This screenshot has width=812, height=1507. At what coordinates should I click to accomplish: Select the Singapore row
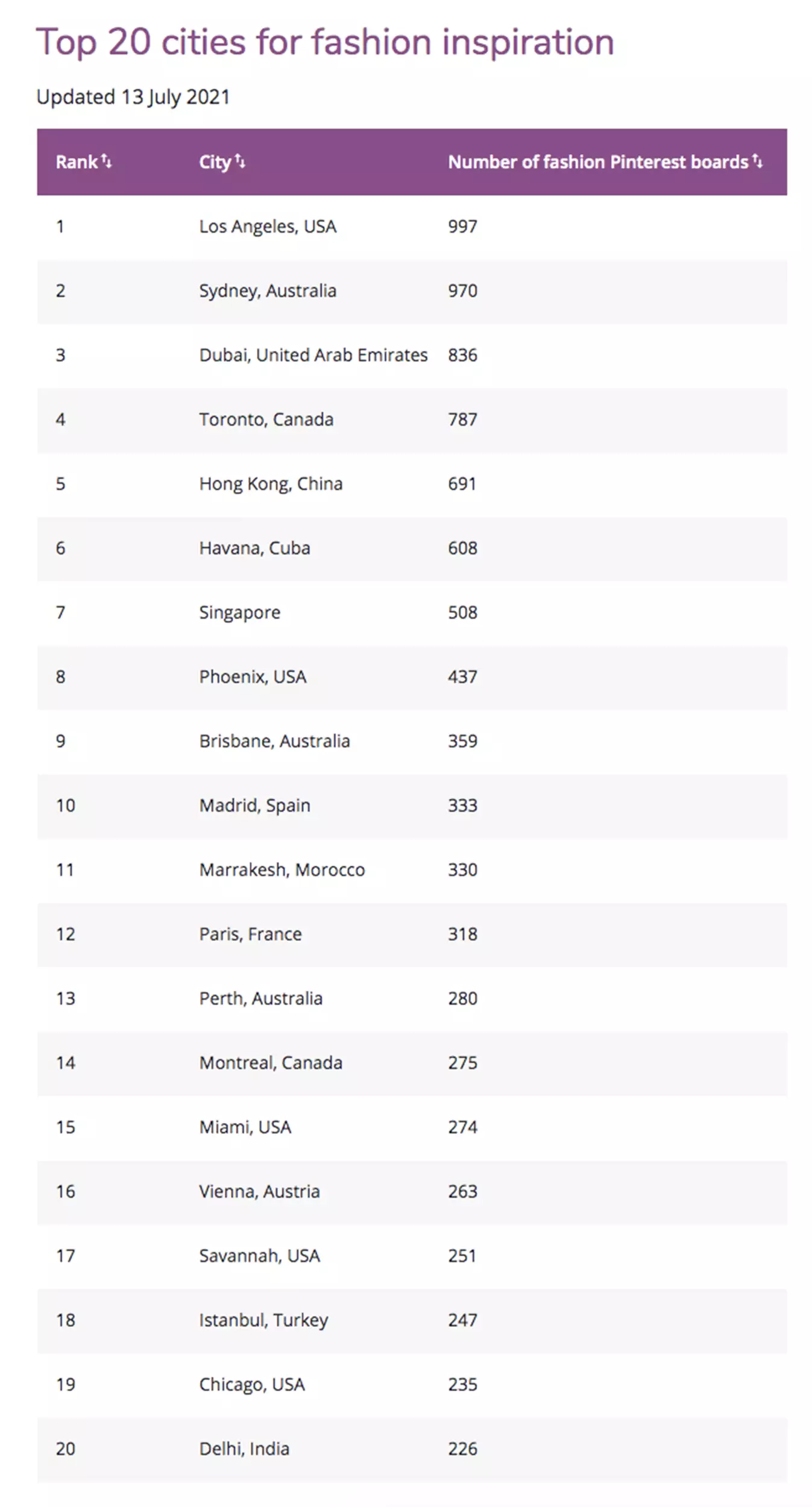coord(412,613)
